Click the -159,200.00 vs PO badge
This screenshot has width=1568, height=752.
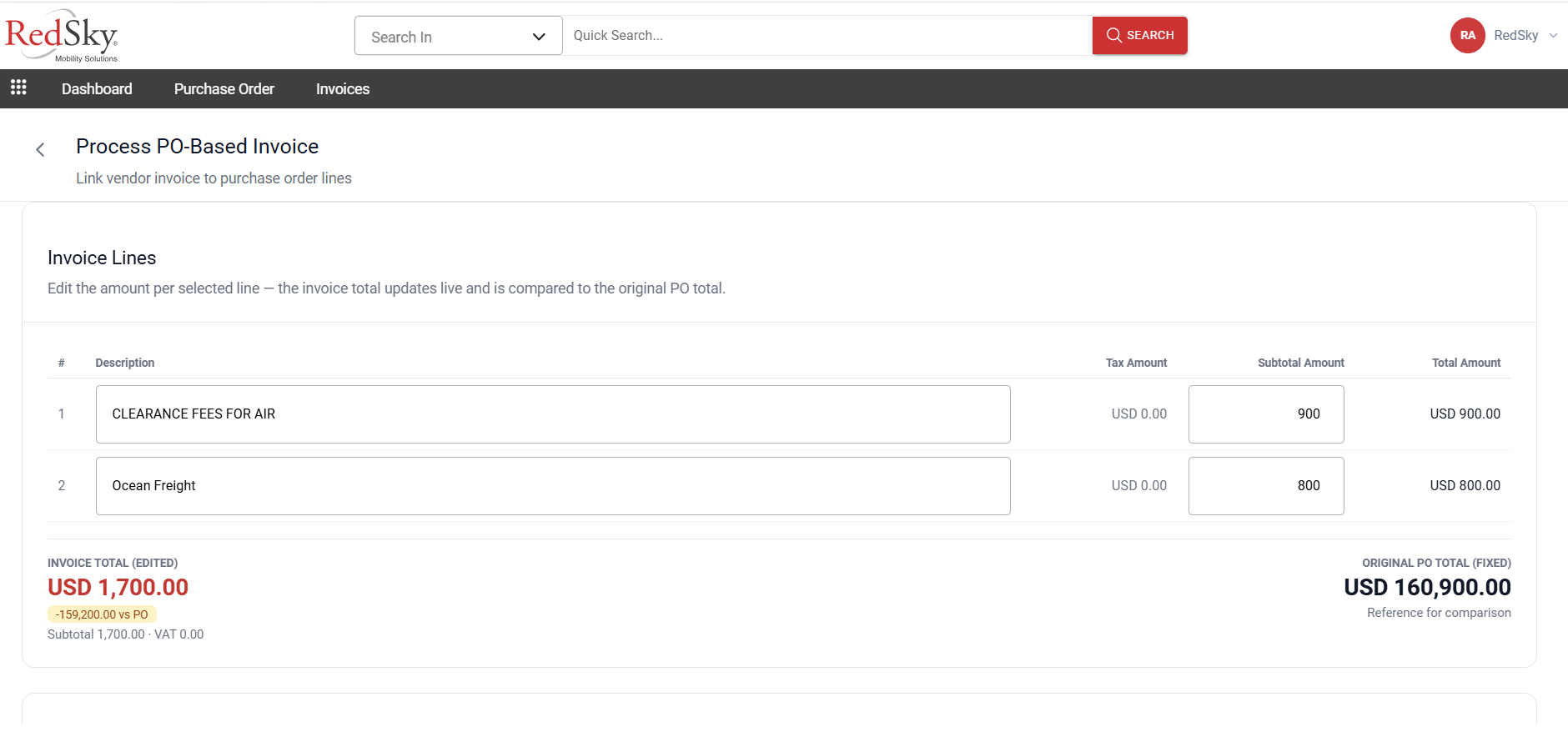pyautogui.click(x=102, y=614)
